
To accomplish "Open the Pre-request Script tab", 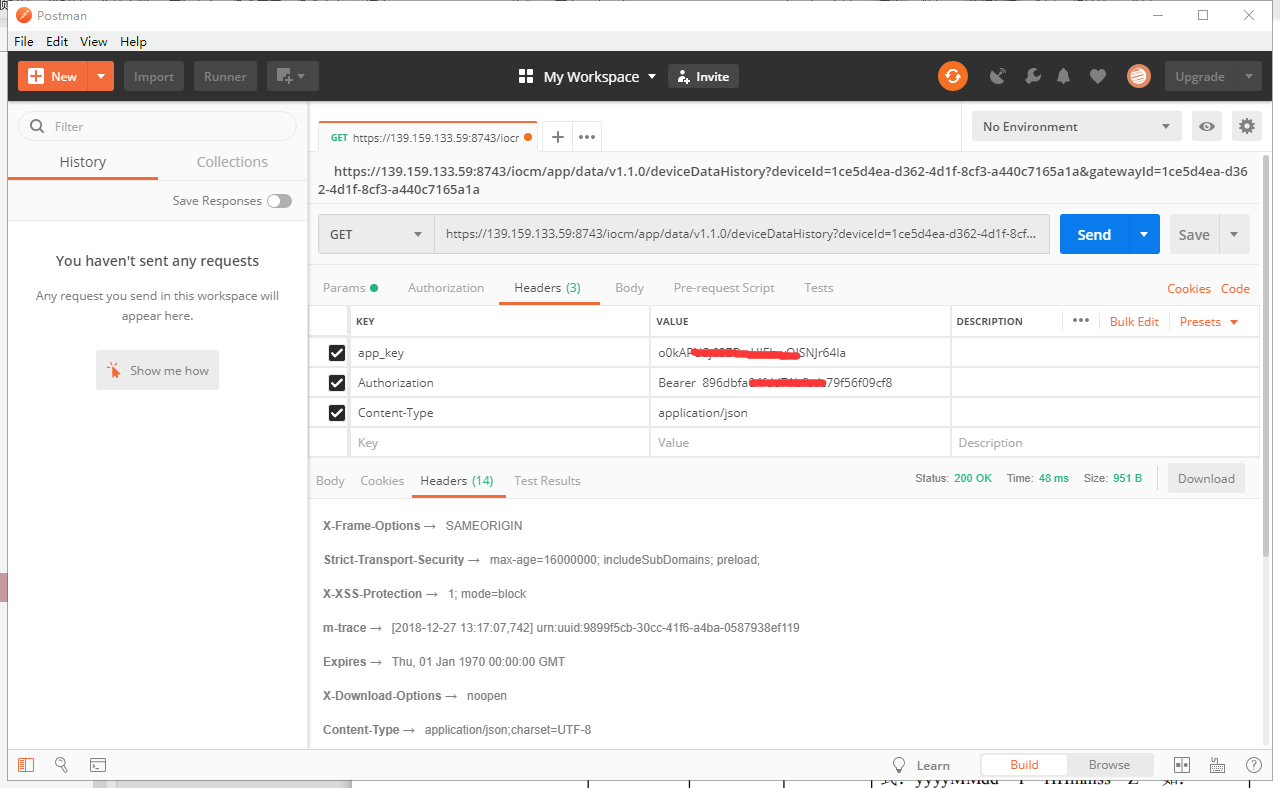I will 724,287.
